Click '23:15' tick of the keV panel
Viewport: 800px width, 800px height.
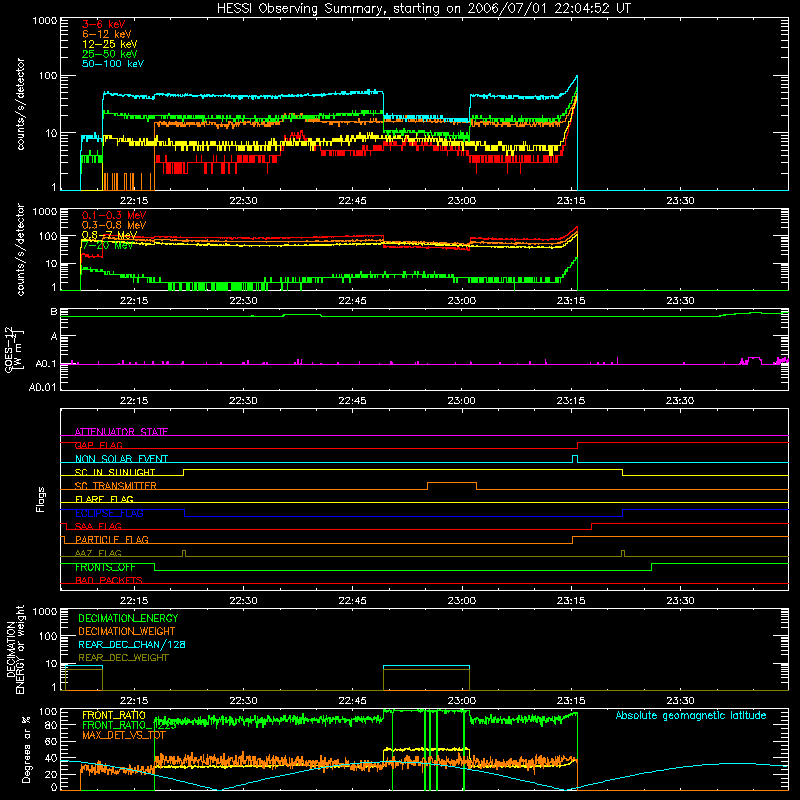(x=570, y=201)
